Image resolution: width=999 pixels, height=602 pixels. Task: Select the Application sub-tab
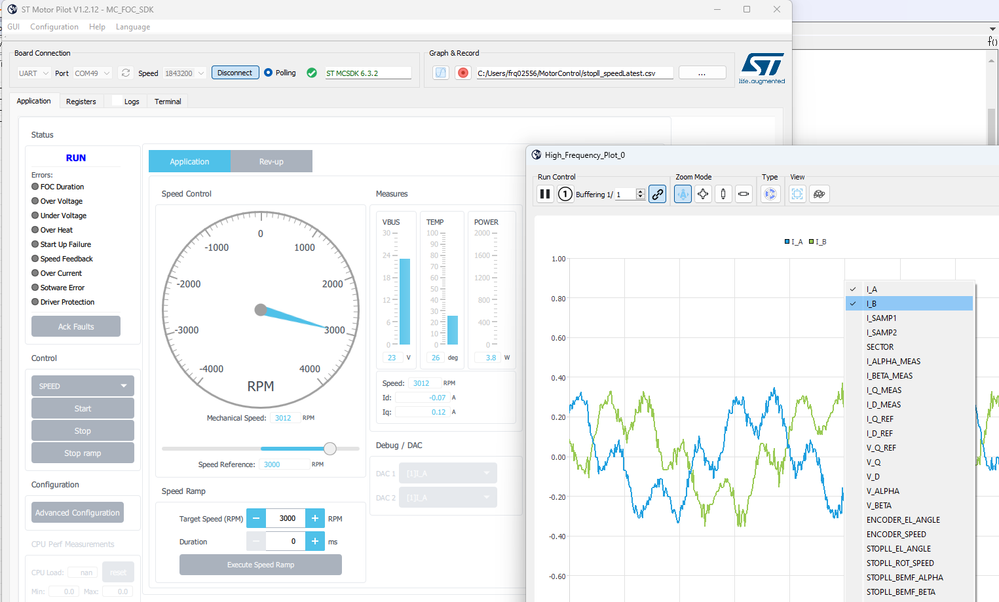click(x=189, y=161)
